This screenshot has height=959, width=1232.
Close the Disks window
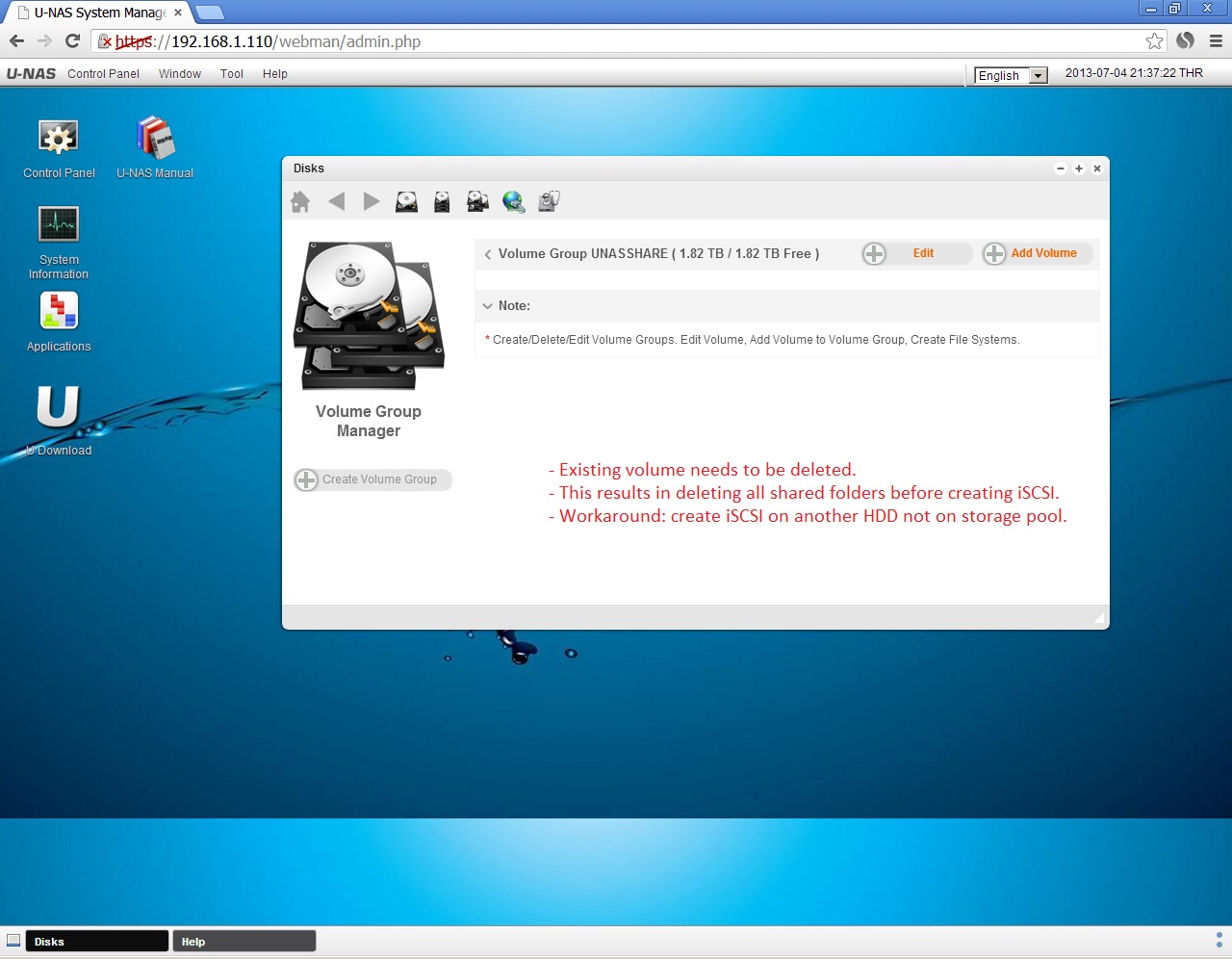(x=1097, y=168)
